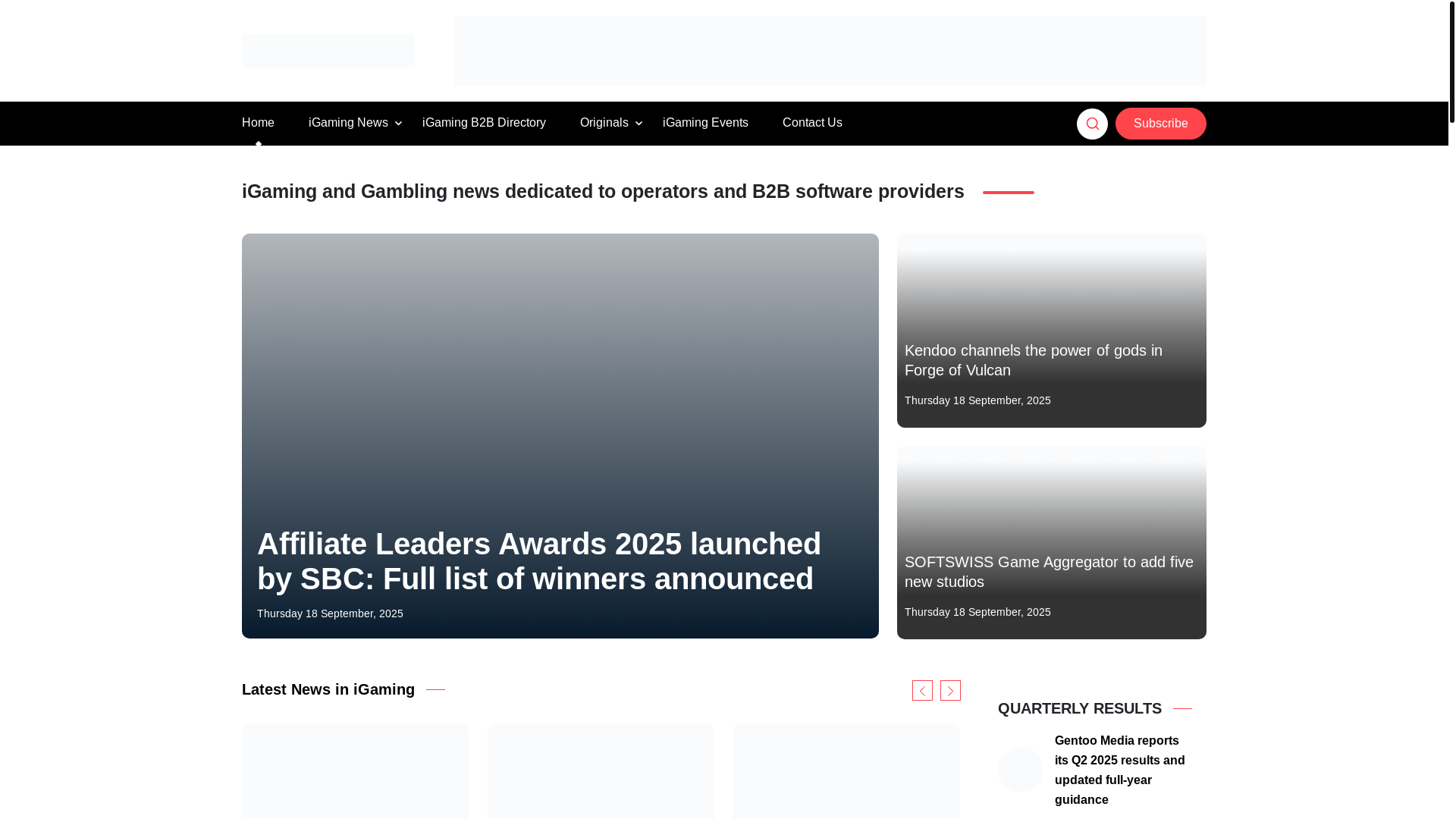Open Affiliate Leaders Awards 2025 article

[x=539, y=561]
